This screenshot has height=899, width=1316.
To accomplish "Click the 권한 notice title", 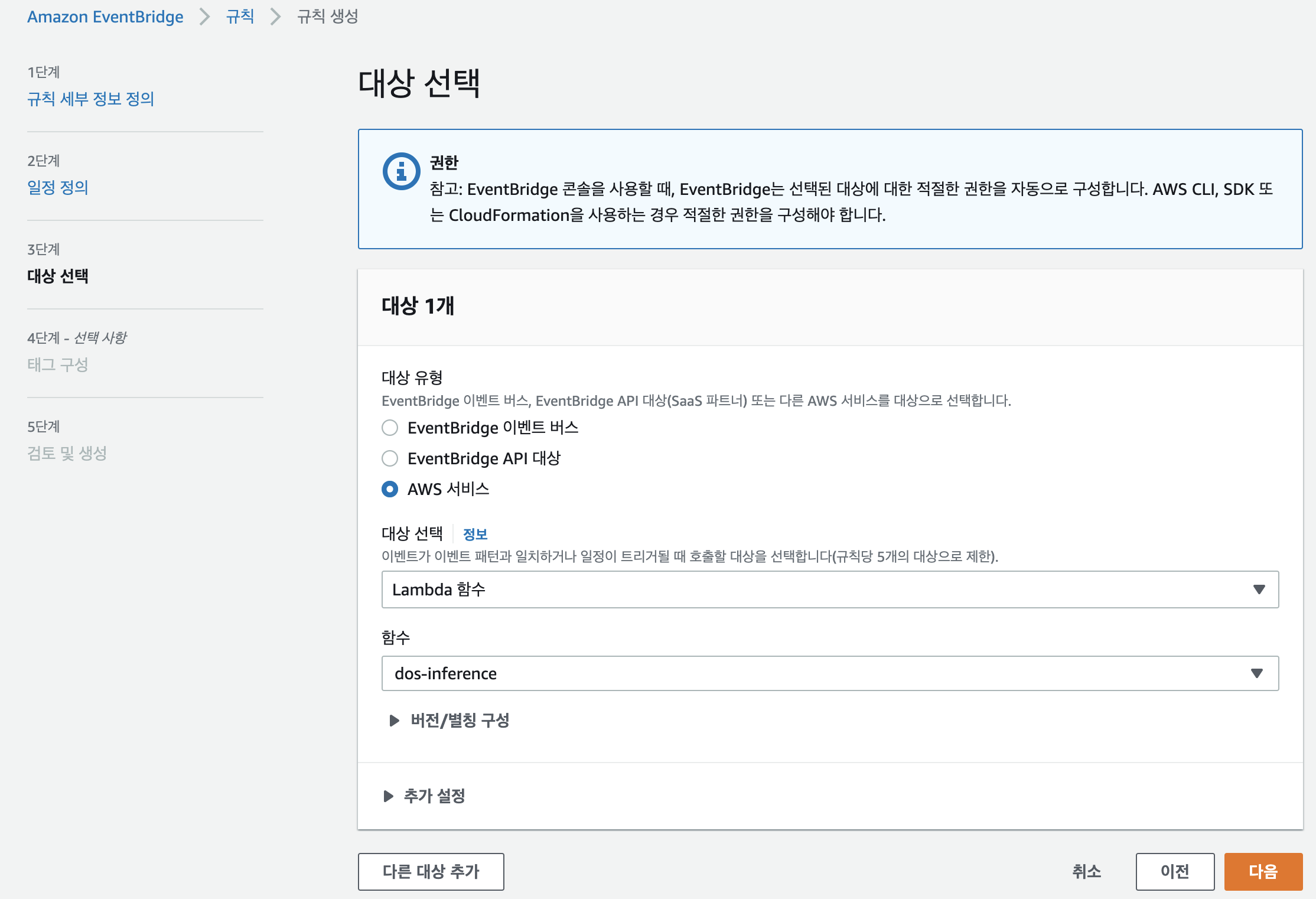I will [444, 162].
